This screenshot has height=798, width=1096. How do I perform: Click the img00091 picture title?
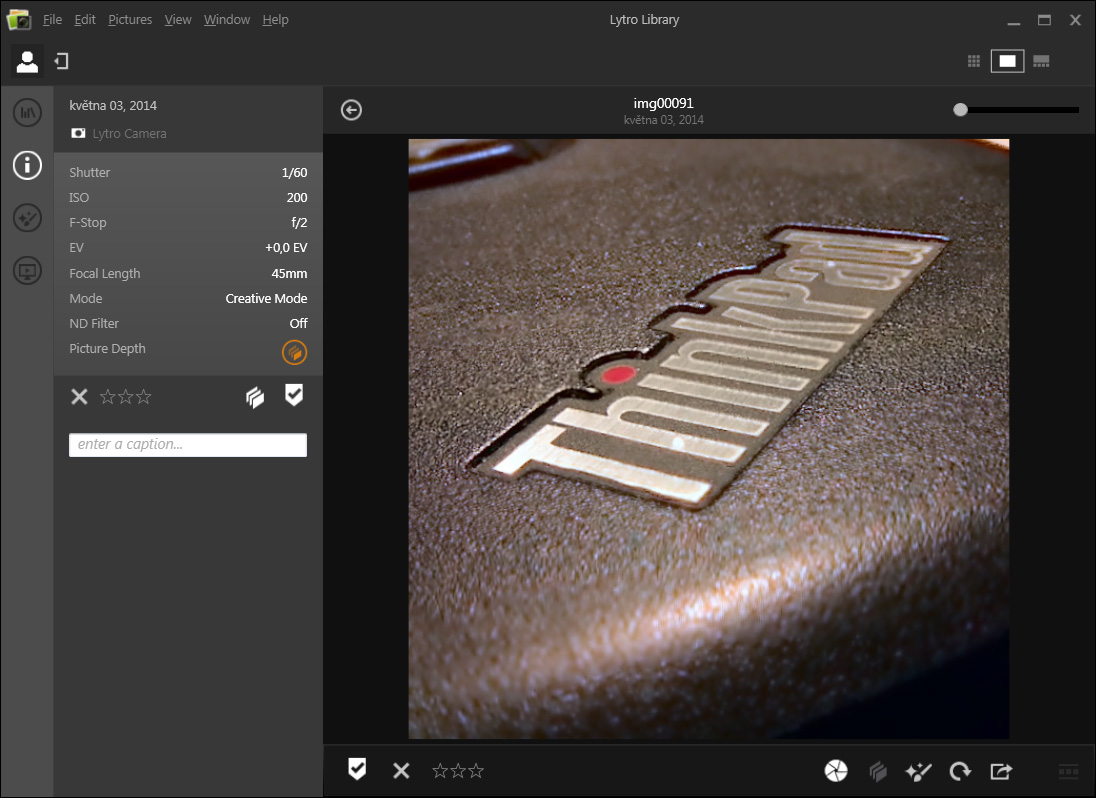[663, 103]
